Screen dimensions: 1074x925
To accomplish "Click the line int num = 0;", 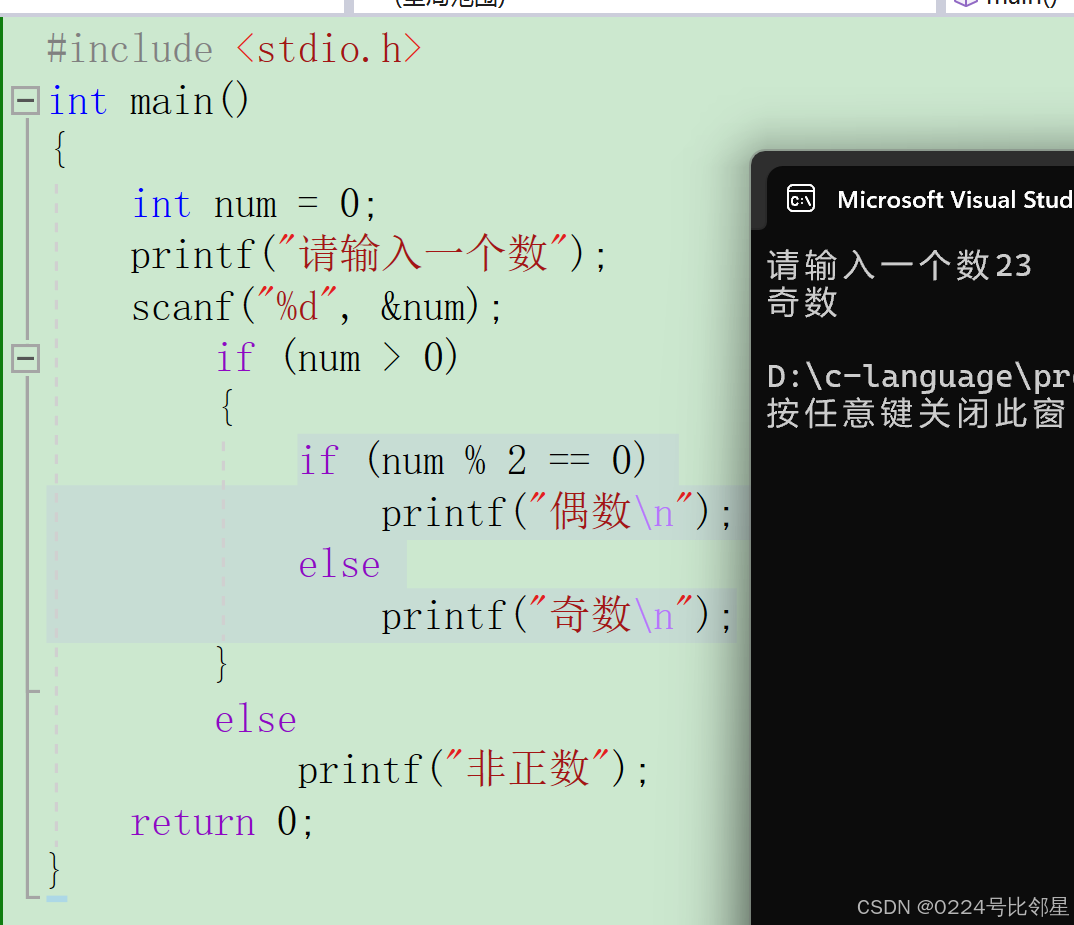I will [x=254, y=204].
